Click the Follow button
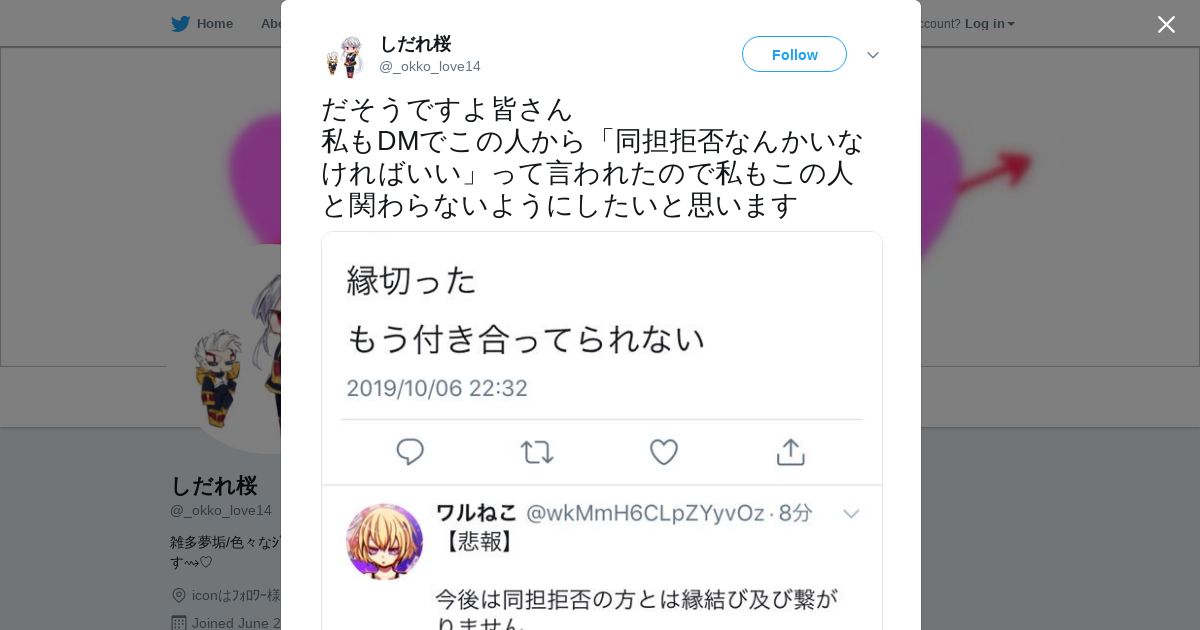 [x=794, y=54]
